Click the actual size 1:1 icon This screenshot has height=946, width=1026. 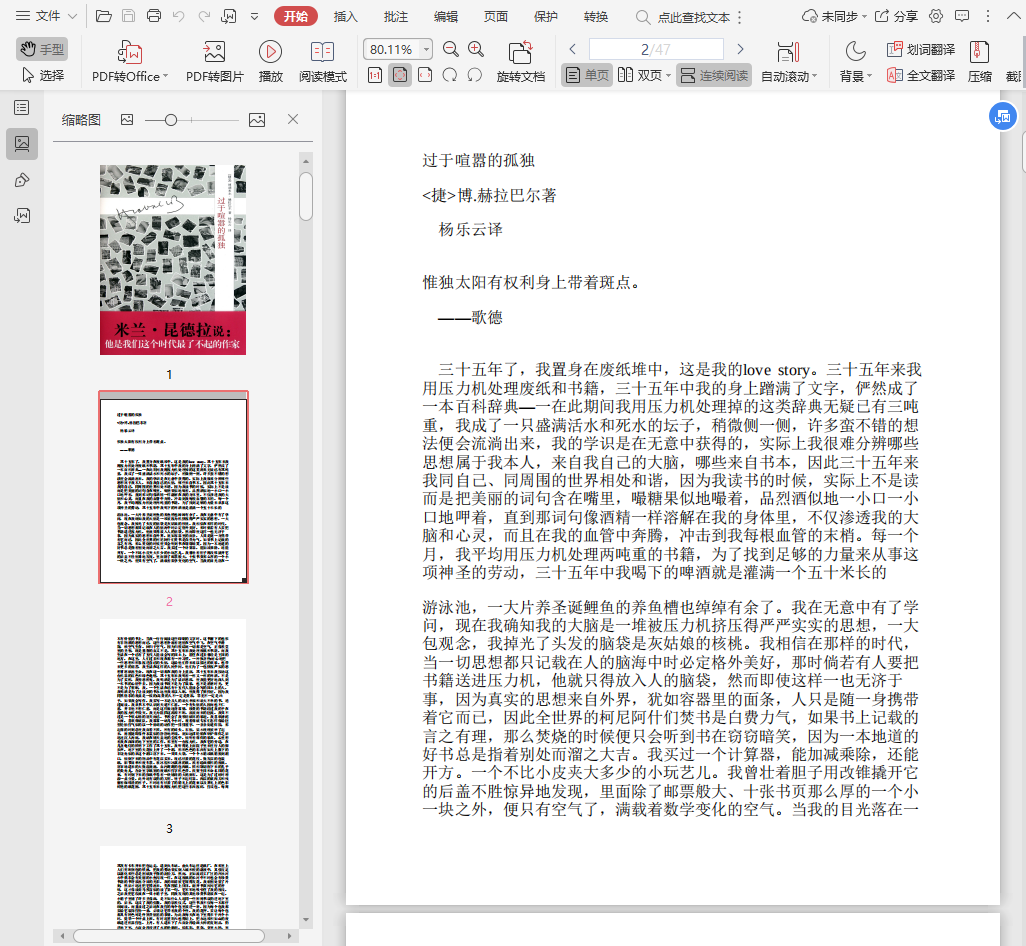pos(375,75)
